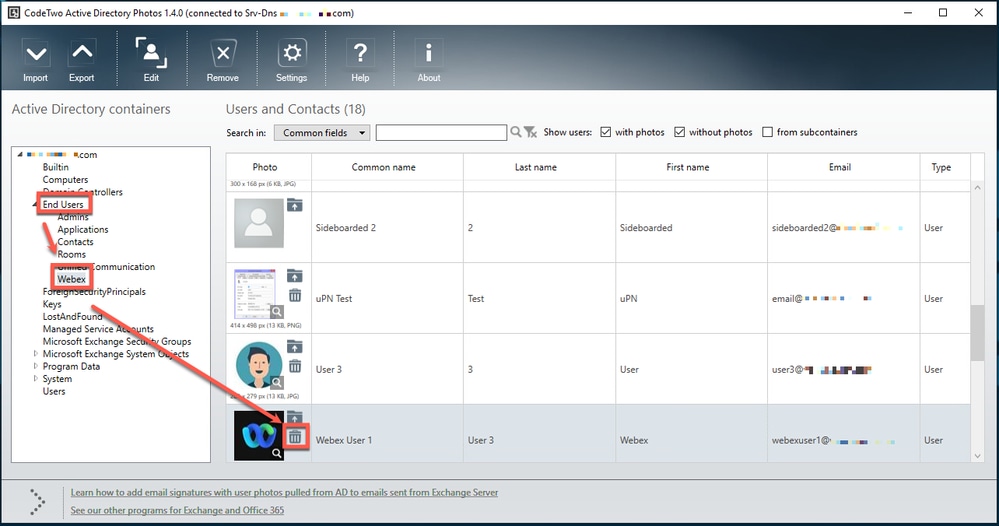Open Settings from the toolbar
The height and width of the screenshot is (526, 999).
point(291,60)
